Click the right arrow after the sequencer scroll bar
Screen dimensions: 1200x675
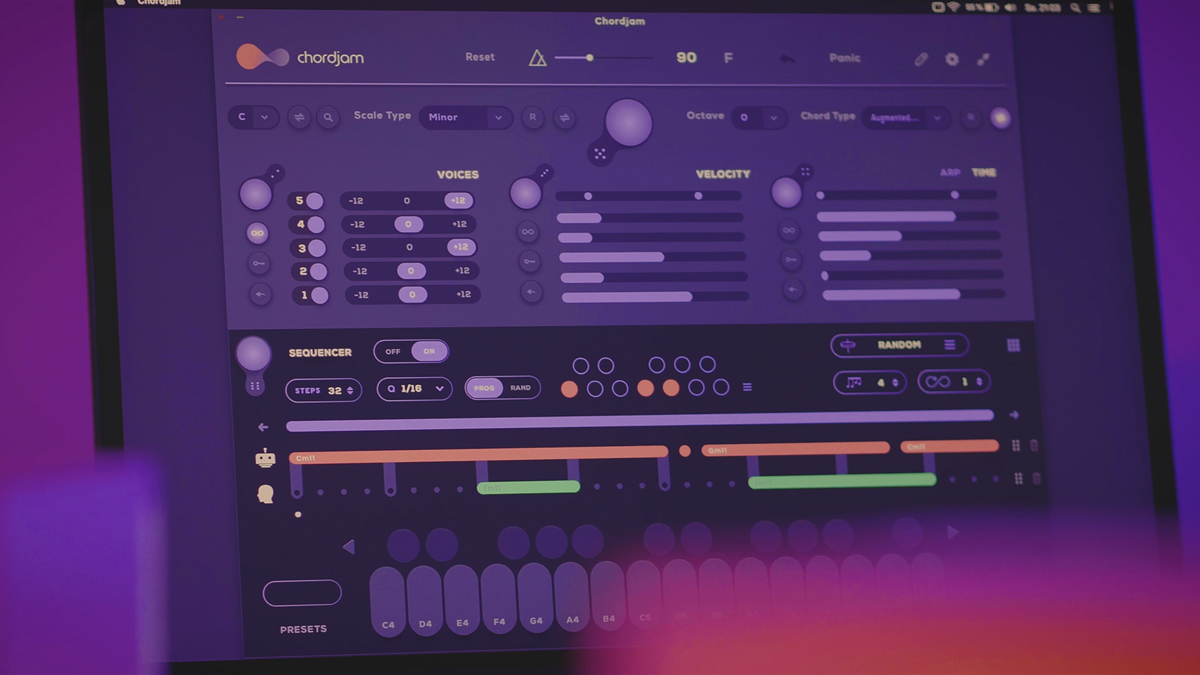pyautogui.click(x=1014, y=415)
